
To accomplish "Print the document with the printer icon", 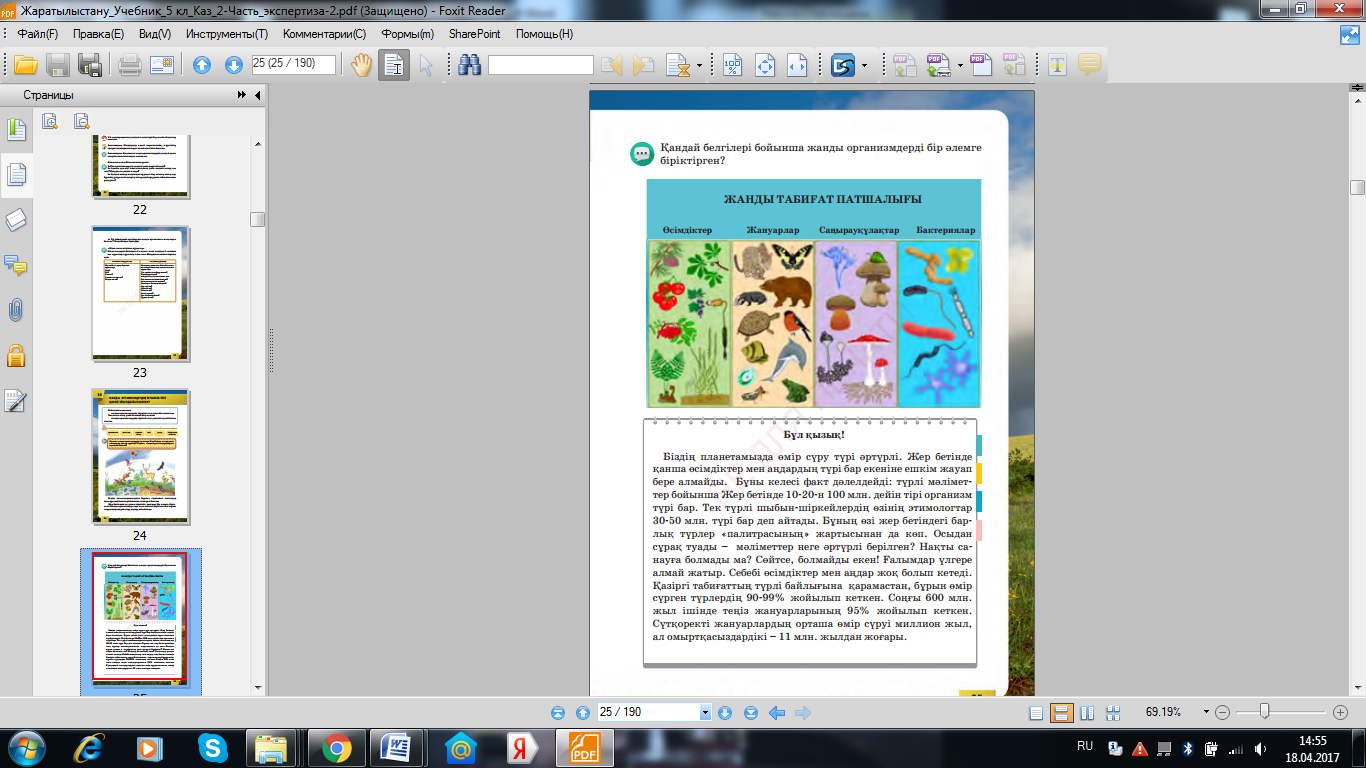I will [130, 66].
